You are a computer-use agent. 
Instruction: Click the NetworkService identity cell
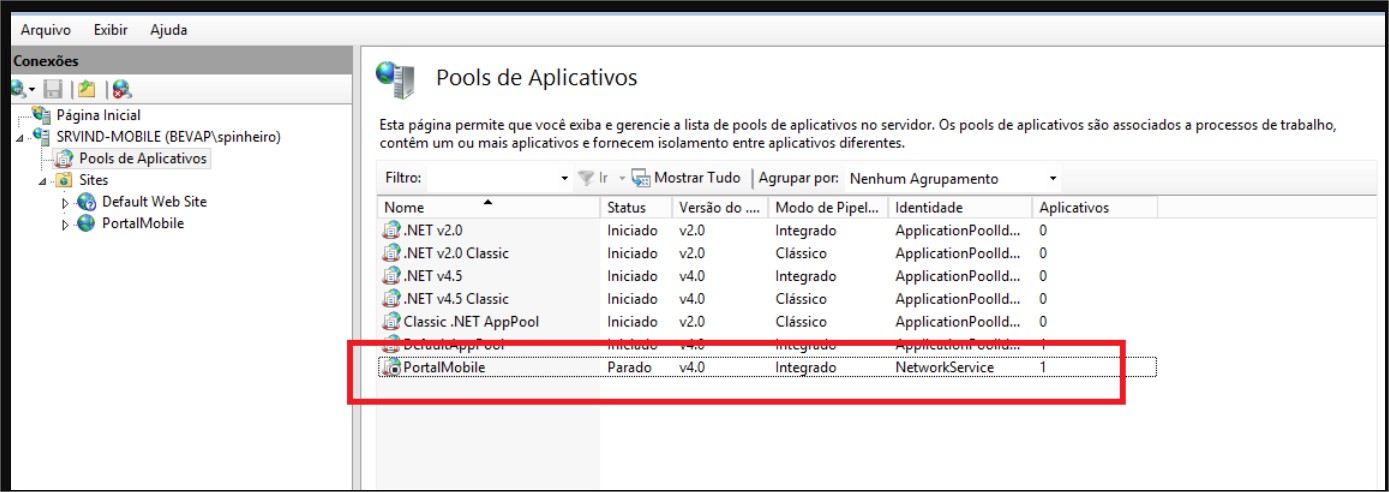point(944,368)
